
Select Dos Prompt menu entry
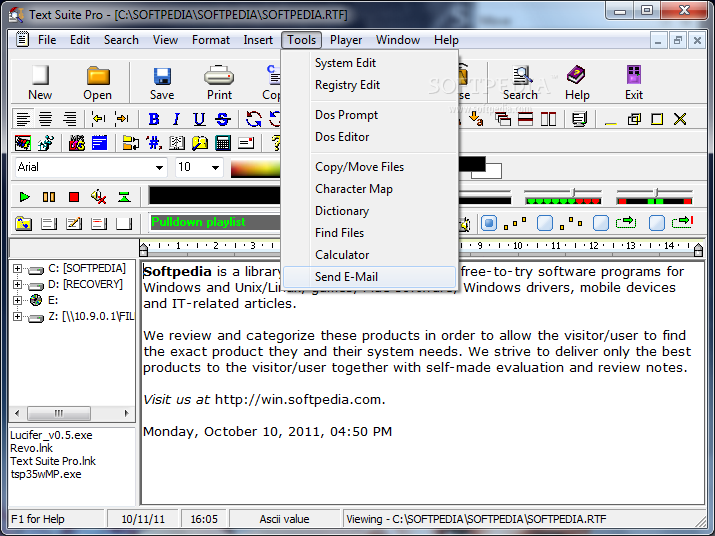(369, 115)
